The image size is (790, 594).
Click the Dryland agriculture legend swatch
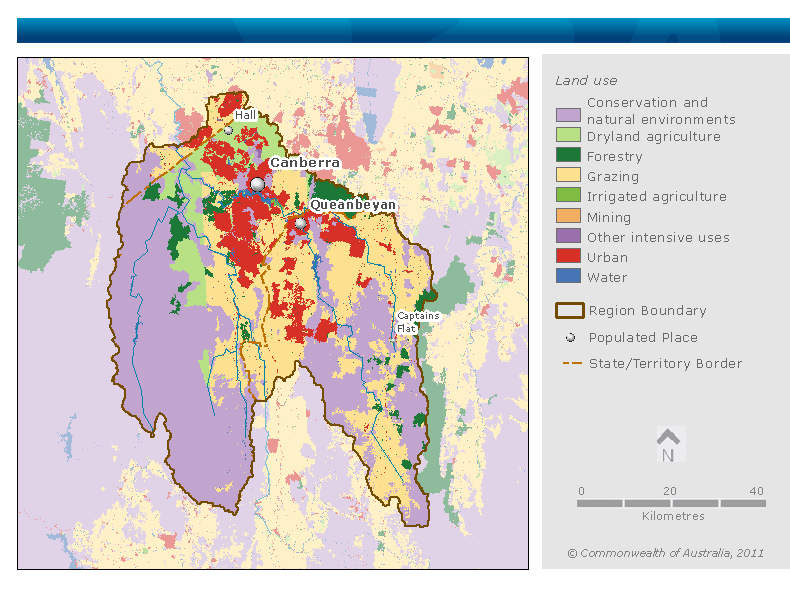click(568, 135)
